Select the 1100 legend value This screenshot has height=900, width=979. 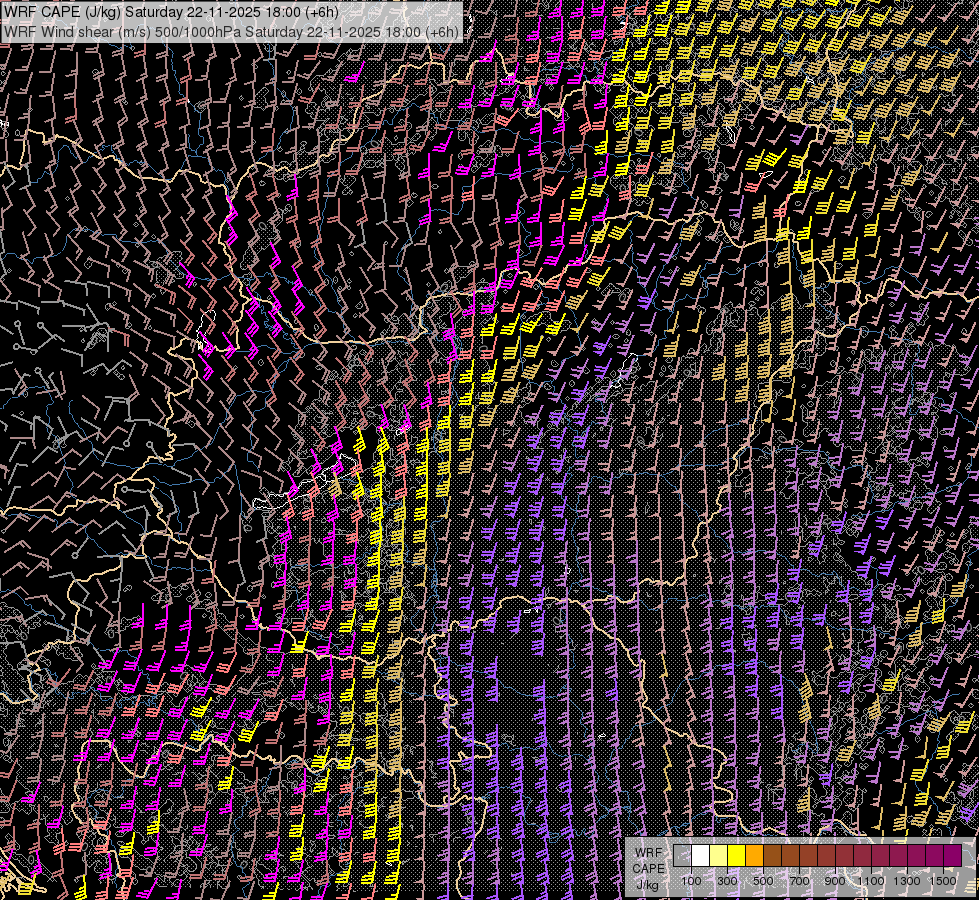point(871,880)
